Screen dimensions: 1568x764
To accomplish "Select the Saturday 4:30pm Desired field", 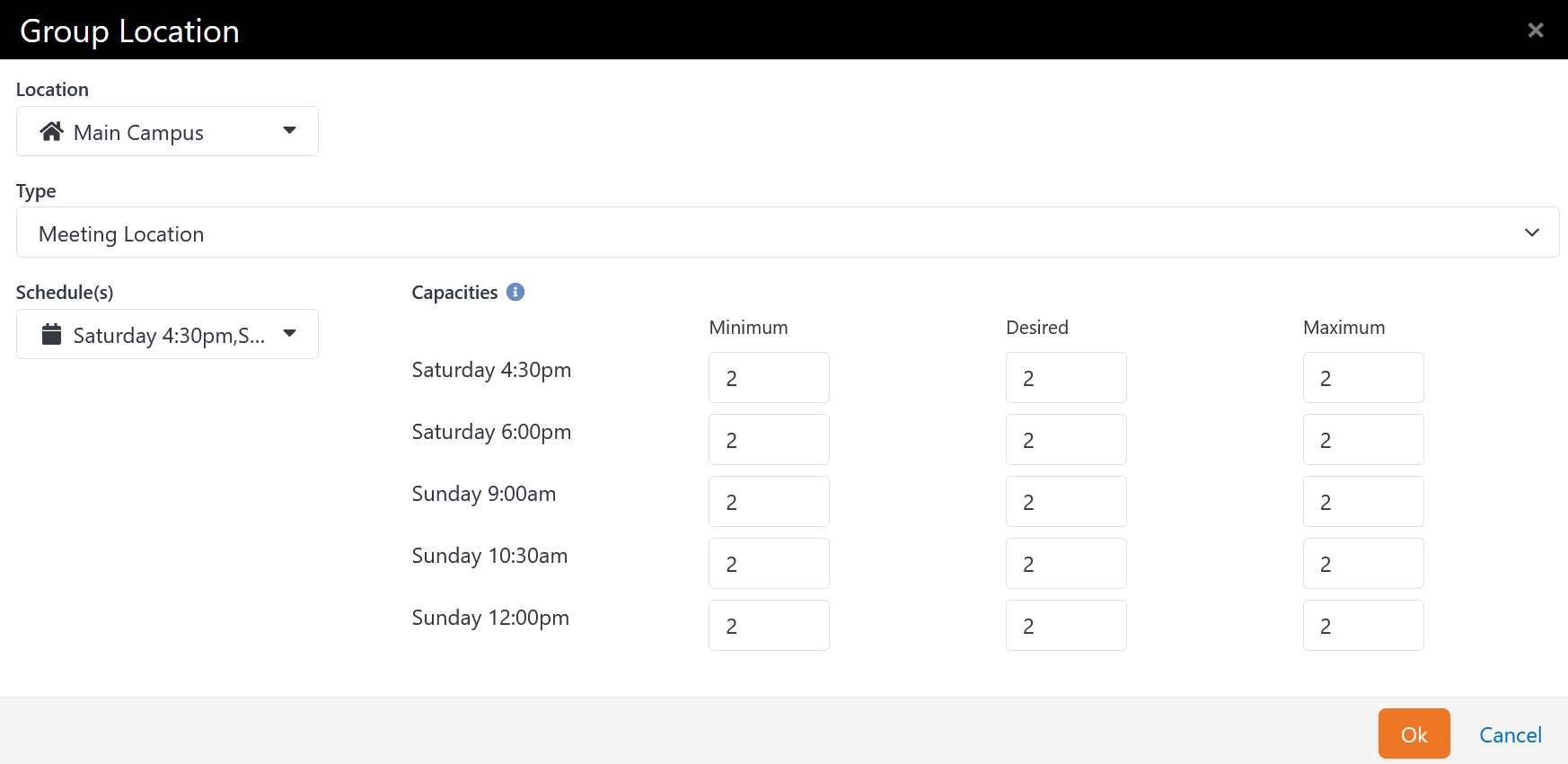I will click(x=1066, y=377).
